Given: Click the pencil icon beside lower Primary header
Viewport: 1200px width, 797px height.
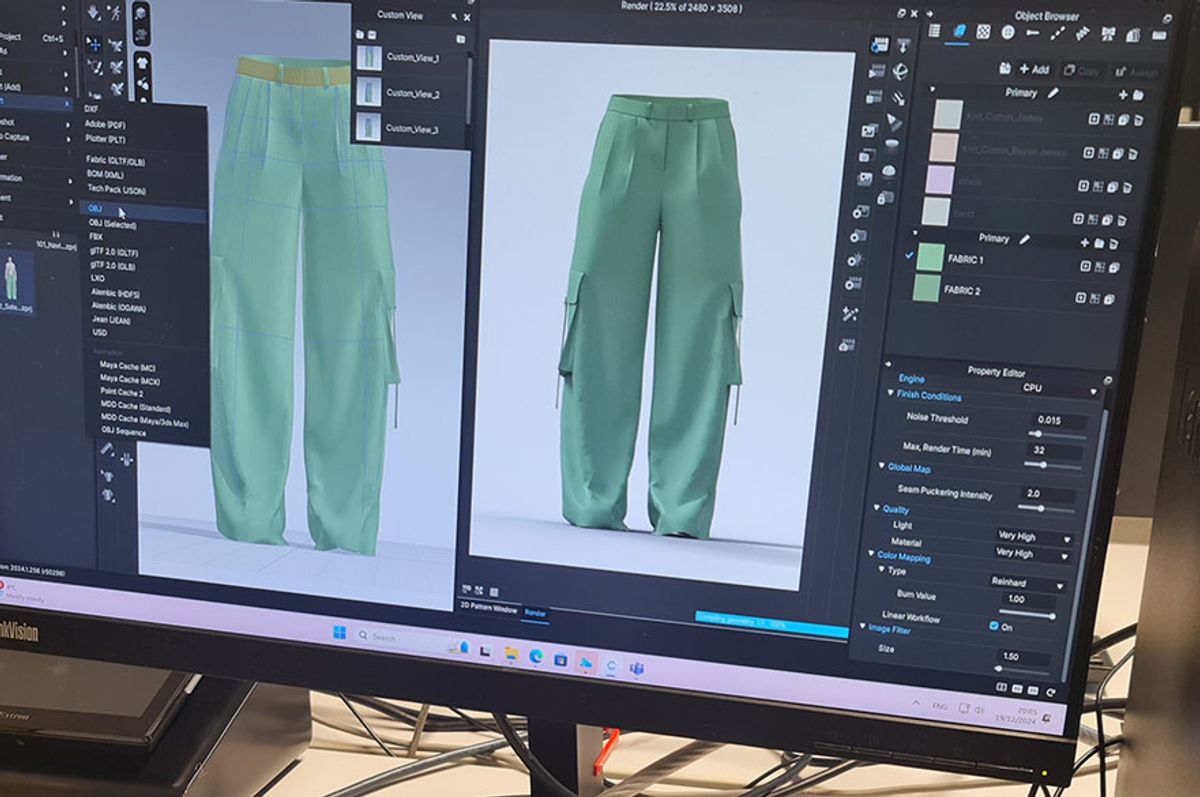Looking at the screenshot, I should (x=1025, y=239).
